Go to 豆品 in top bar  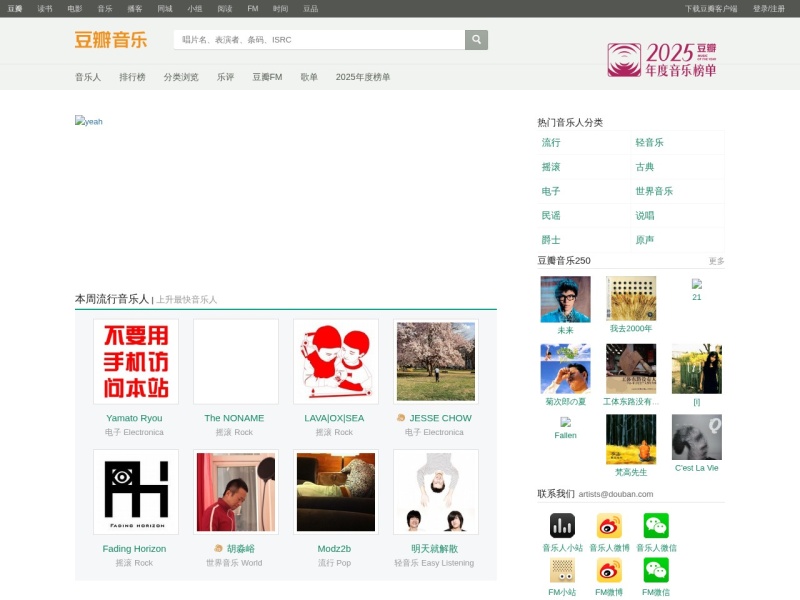311,9
